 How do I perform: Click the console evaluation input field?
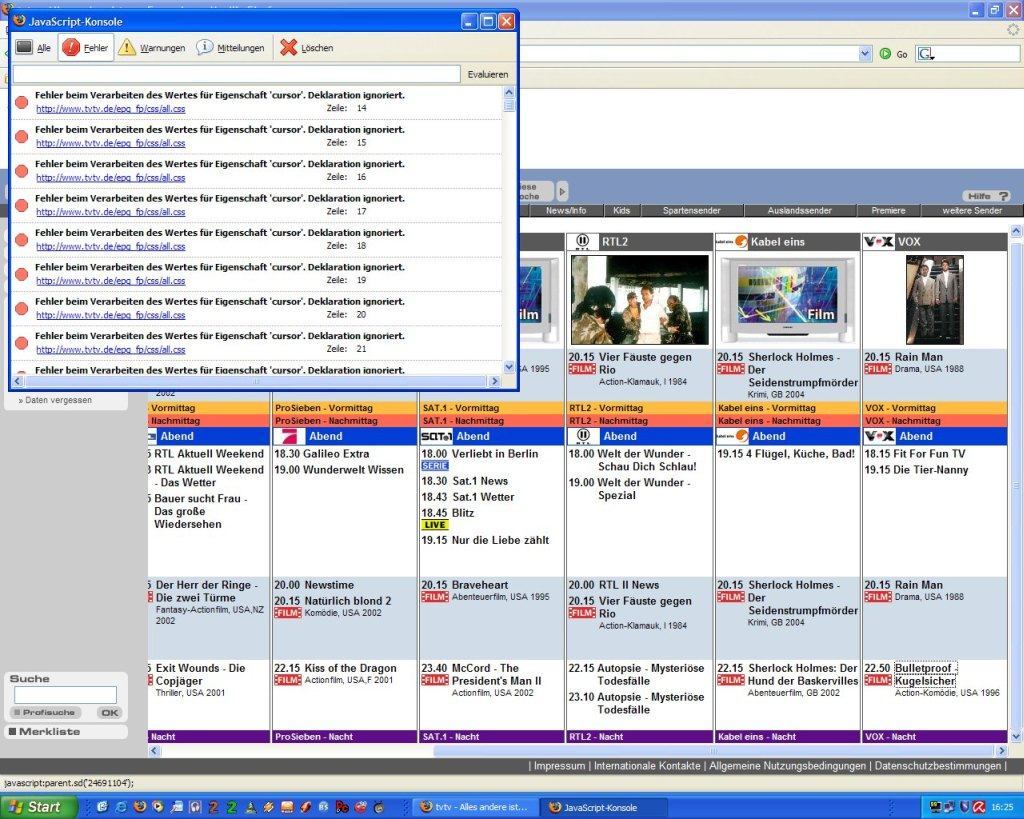pos(236,74)
